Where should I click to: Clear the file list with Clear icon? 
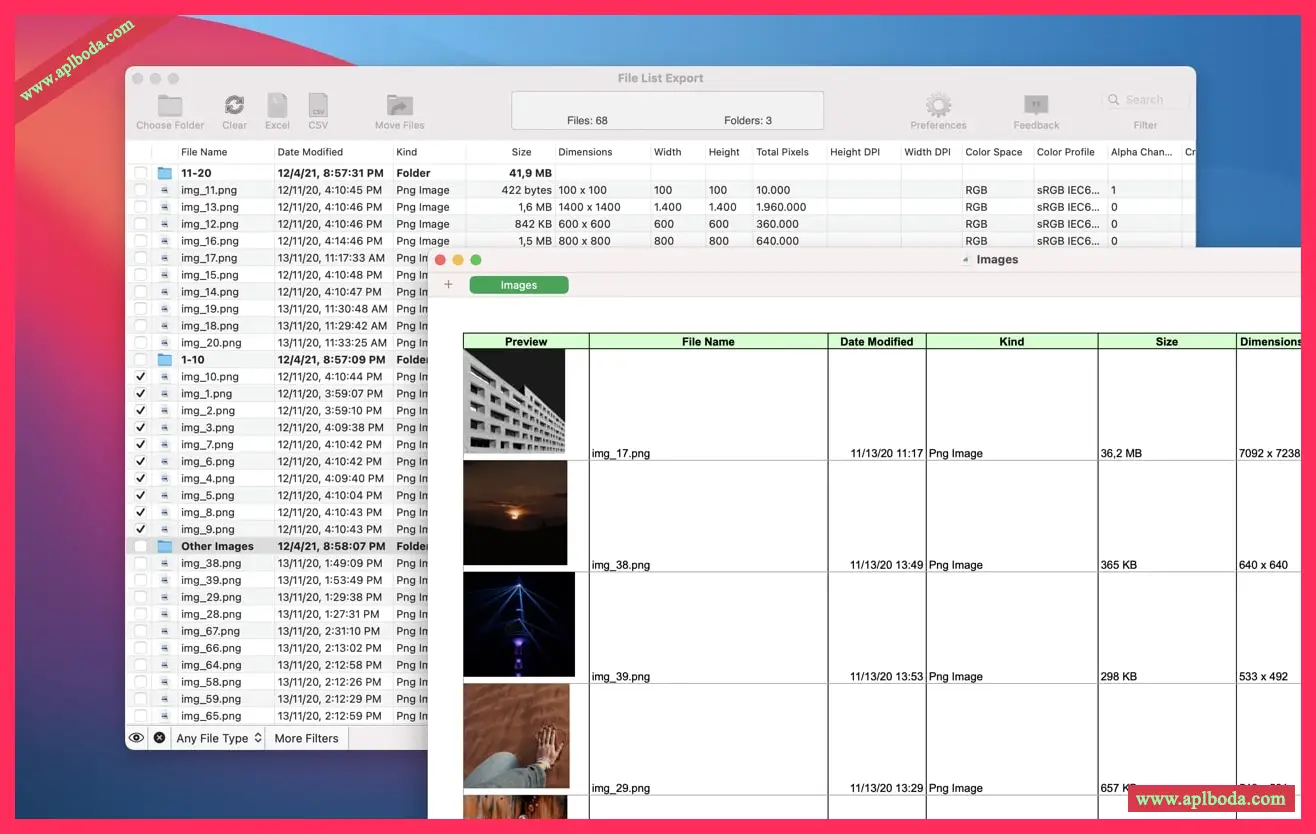pyautogui.click(x=235, y=105)
